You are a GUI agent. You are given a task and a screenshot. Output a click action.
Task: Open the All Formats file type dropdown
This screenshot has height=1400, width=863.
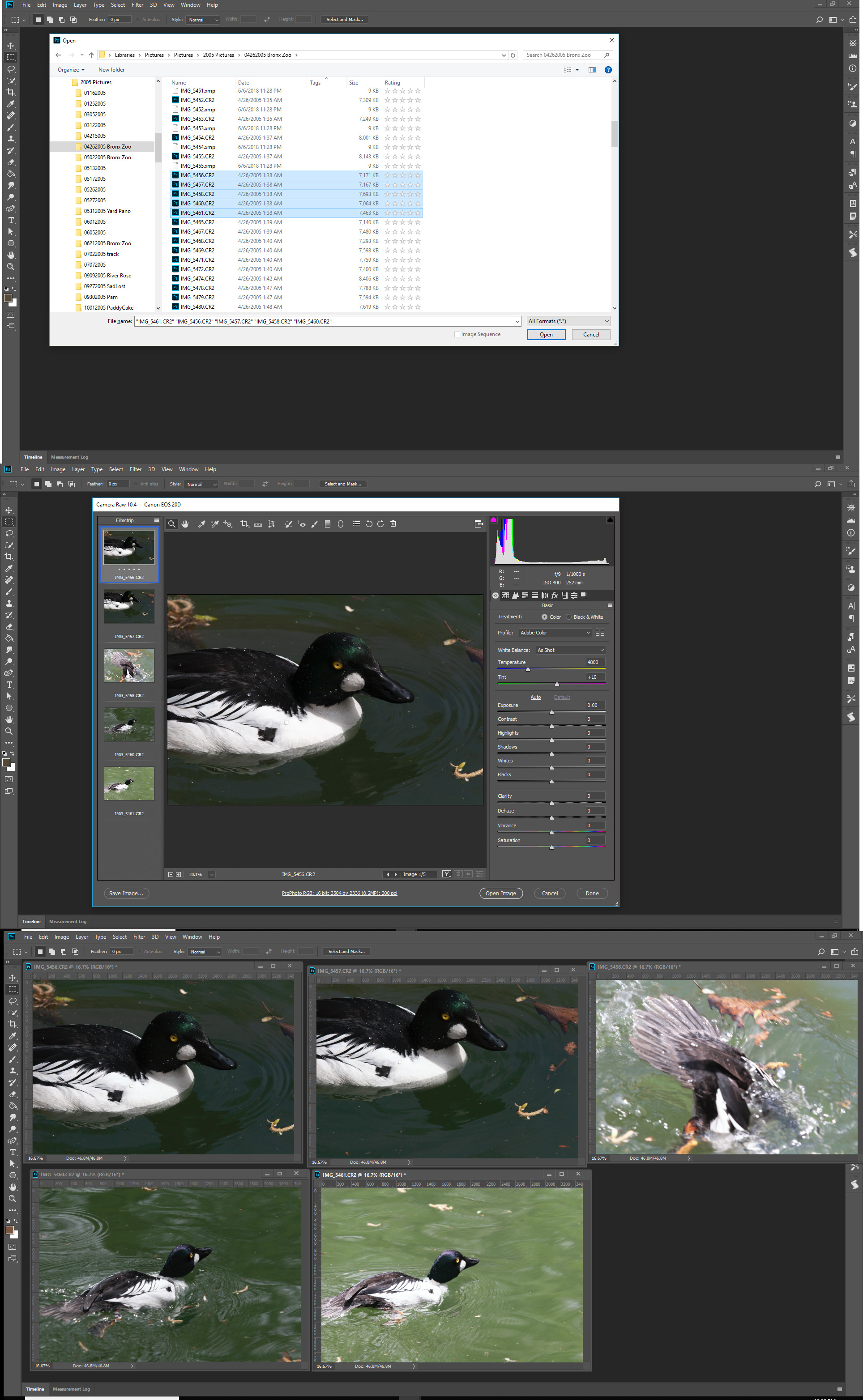click(568, 321)
